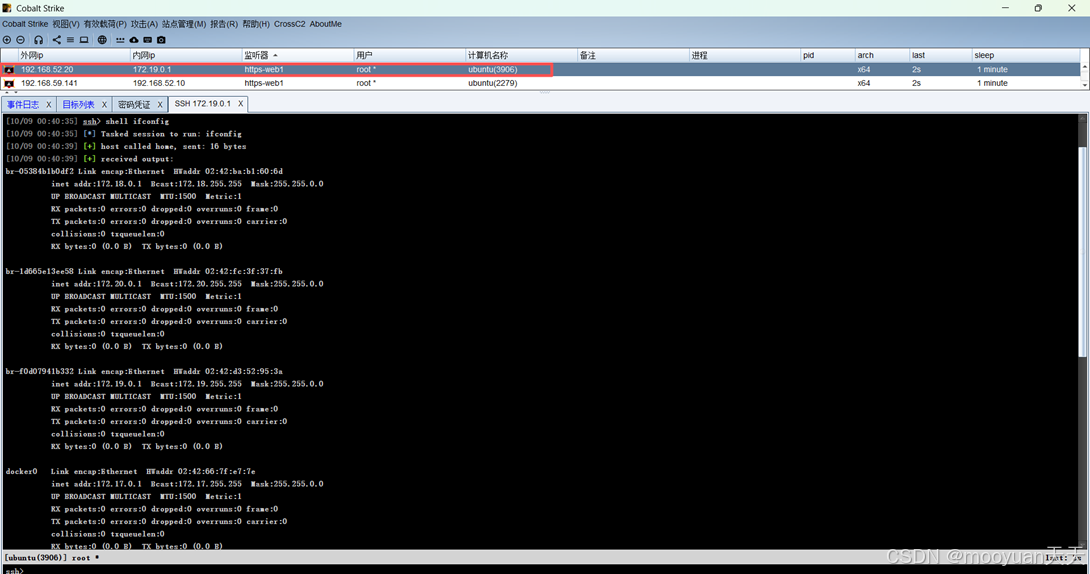Sort by the 备注 column header
This screenshot has height=574, width=1090.
(x=633, y=55)
